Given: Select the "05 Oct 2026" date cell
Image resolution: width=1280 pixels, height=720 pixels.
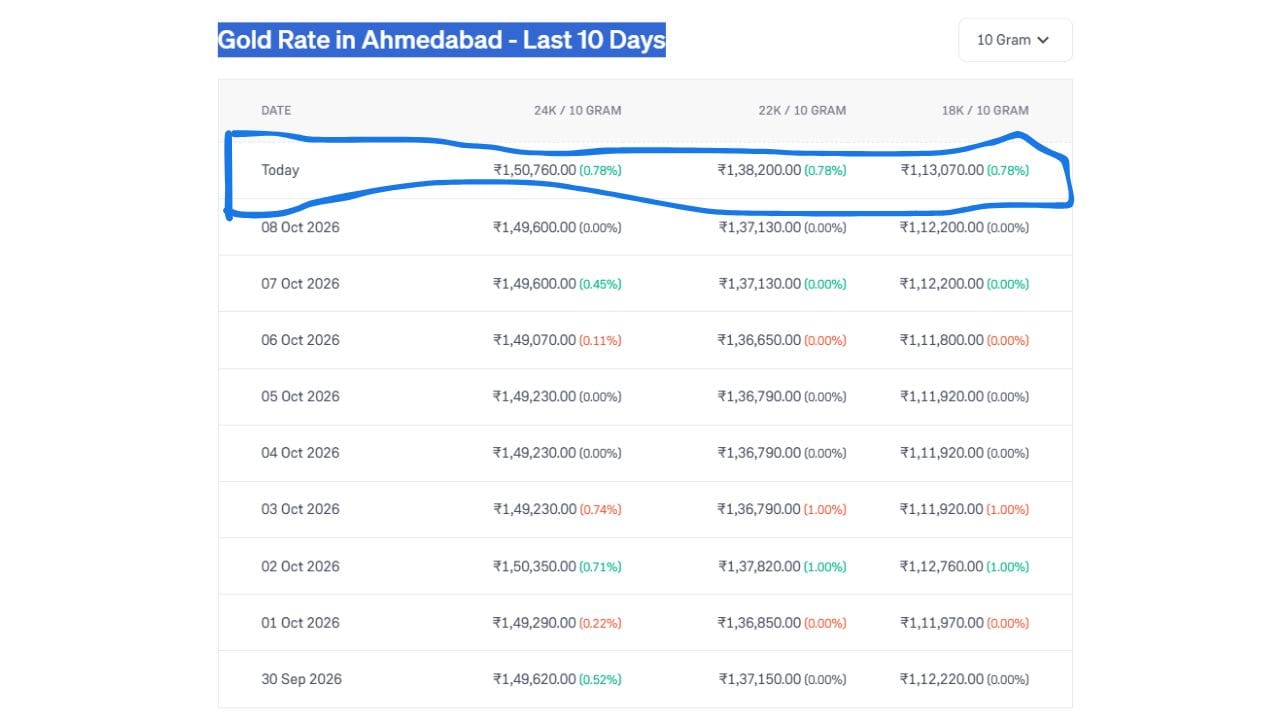Looking at the screenshot, I should (x=300, y=396).
